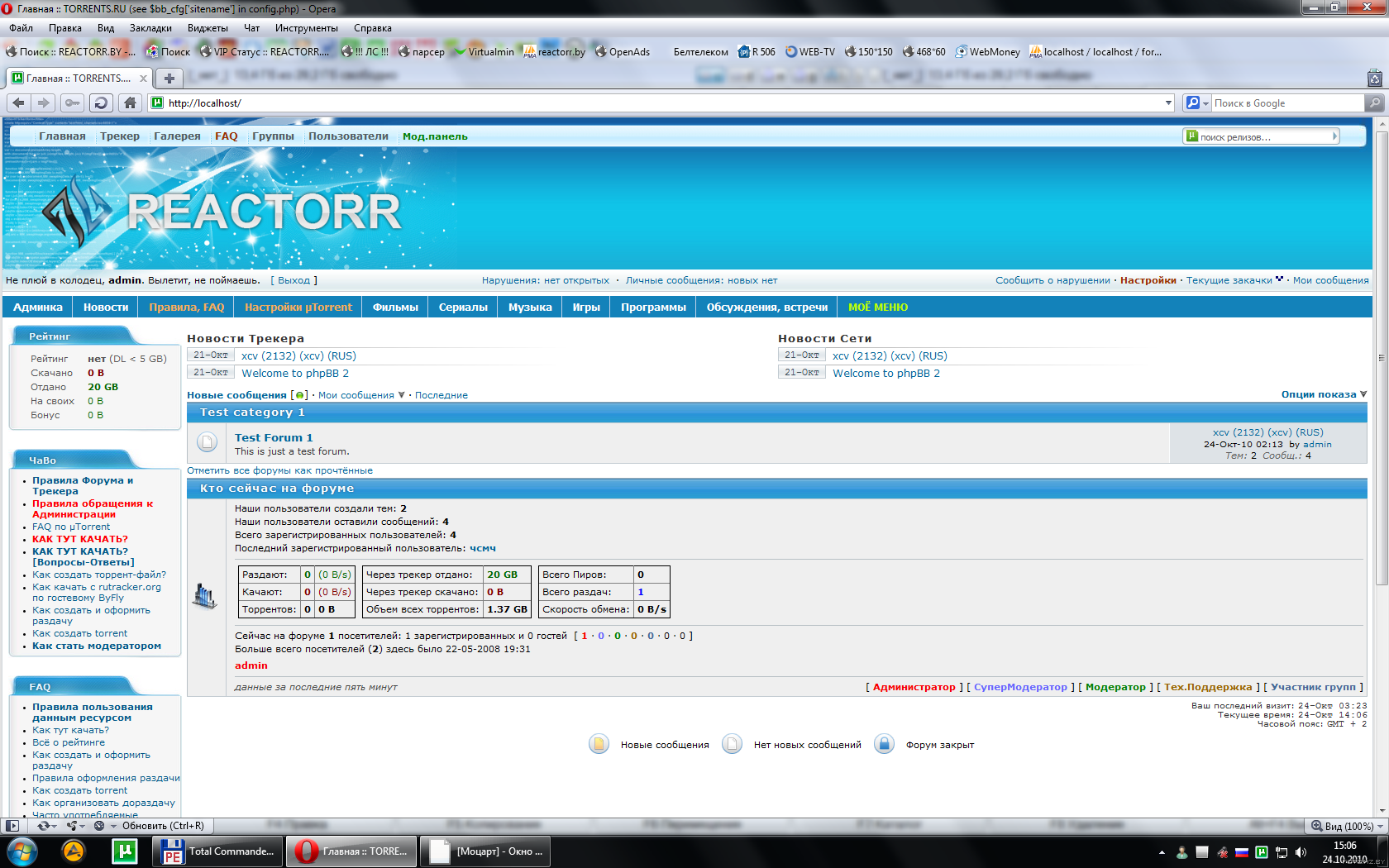Open the Моцарт window from taskbar
Screen dimensions: 1389x868
click(484, 851)
